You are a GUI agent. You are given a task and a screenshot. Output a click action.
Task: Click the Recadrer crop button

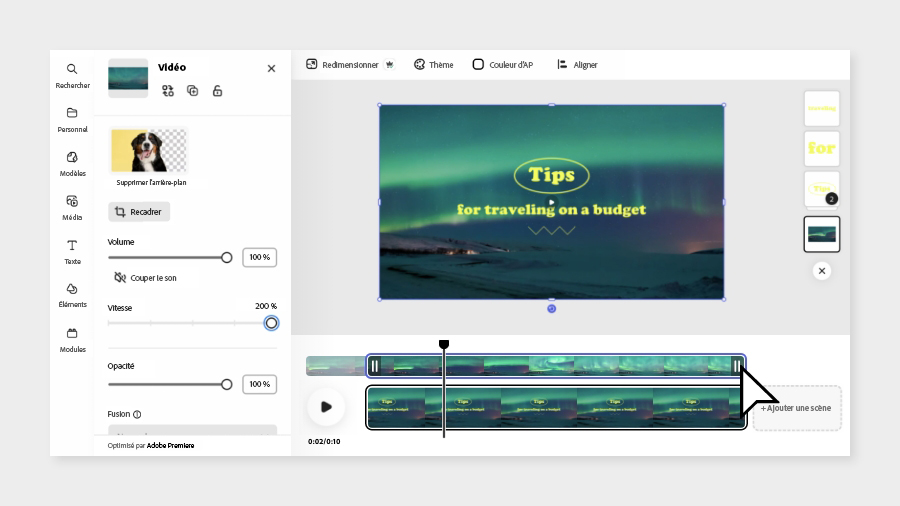pyautogui.click(x=139, y=212)
